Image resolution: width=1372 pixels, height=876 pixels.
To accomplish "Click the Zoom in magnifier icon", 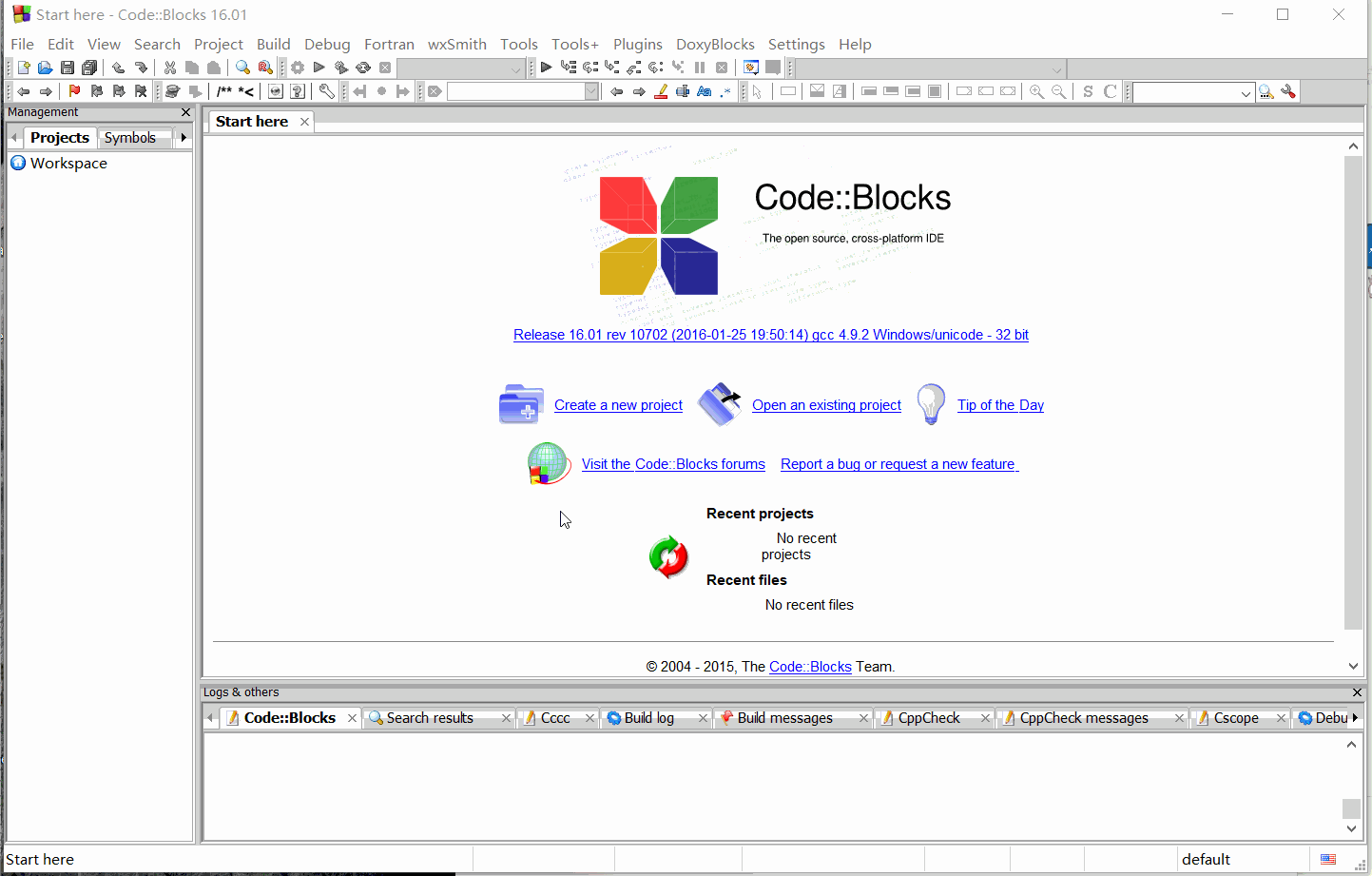I will point(1036,91).
